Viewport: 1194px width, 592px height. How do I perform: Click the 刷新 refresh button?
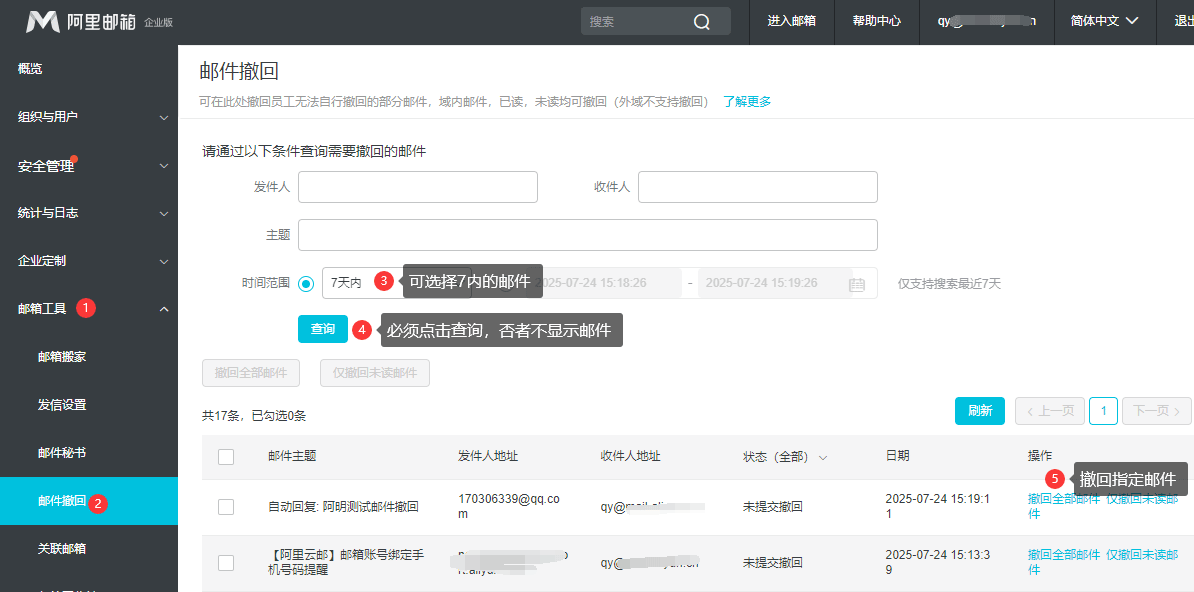[x=979, y=410]
